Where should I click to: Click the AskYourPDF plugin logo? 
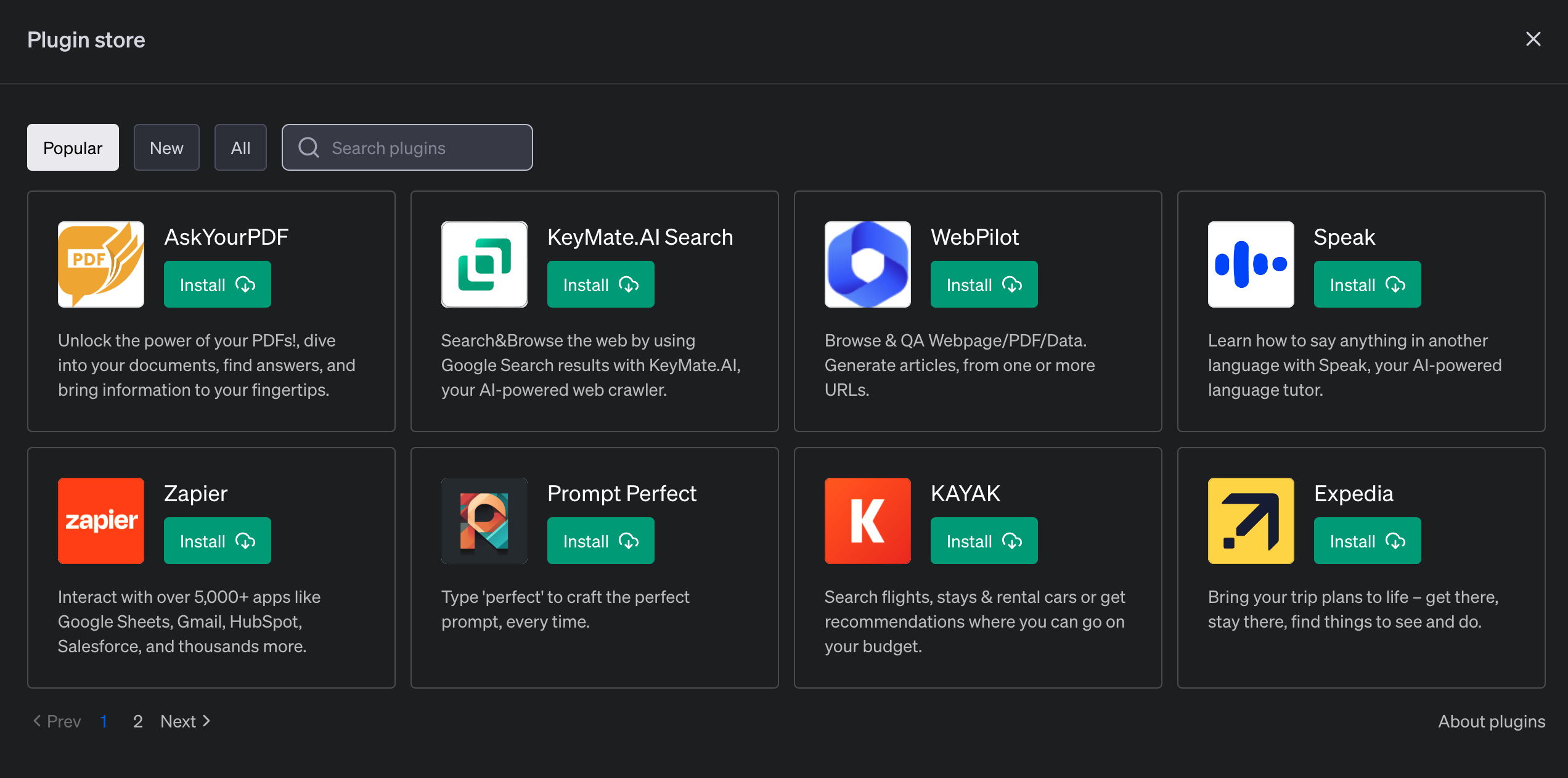pos(101,264)
